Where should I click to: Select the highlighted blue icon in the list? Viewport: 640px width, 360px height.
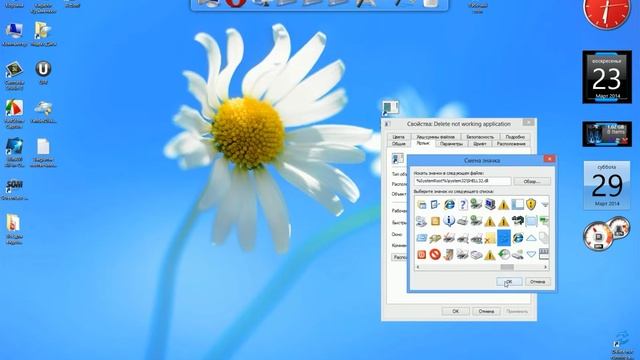click(x=504, y=238)
